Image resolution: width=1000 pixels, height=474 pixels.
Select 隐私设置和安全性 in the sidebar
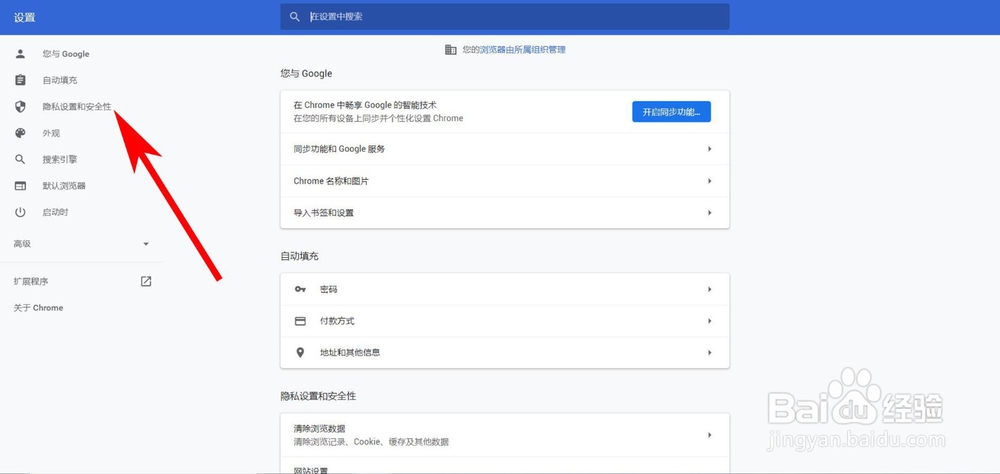tap(77, 107)
